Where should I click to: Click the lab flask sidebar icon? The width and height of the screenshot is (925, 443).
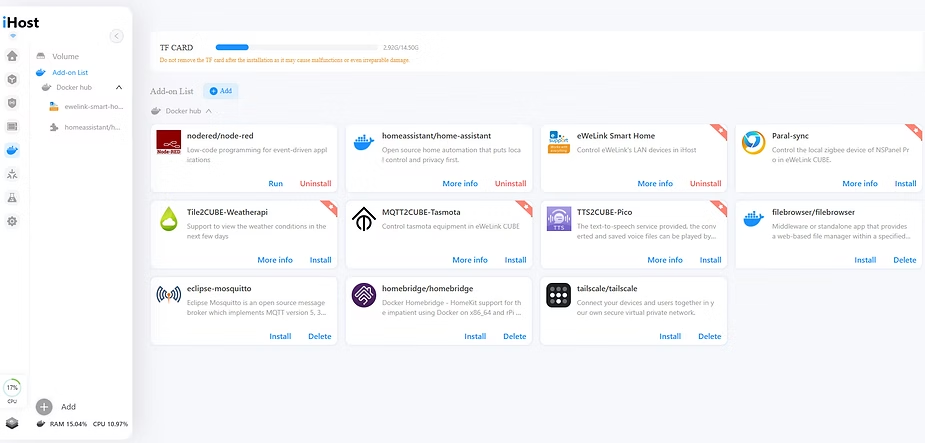12,198
